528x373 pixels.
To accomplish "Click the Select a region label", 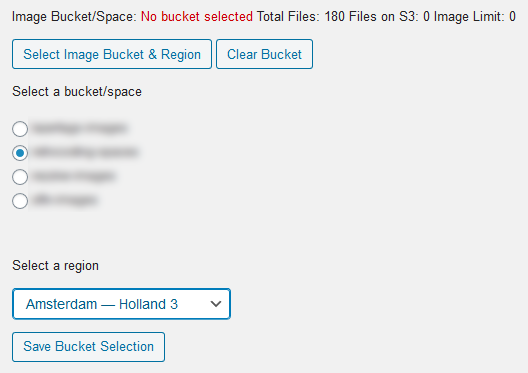I will pos(56,266).
